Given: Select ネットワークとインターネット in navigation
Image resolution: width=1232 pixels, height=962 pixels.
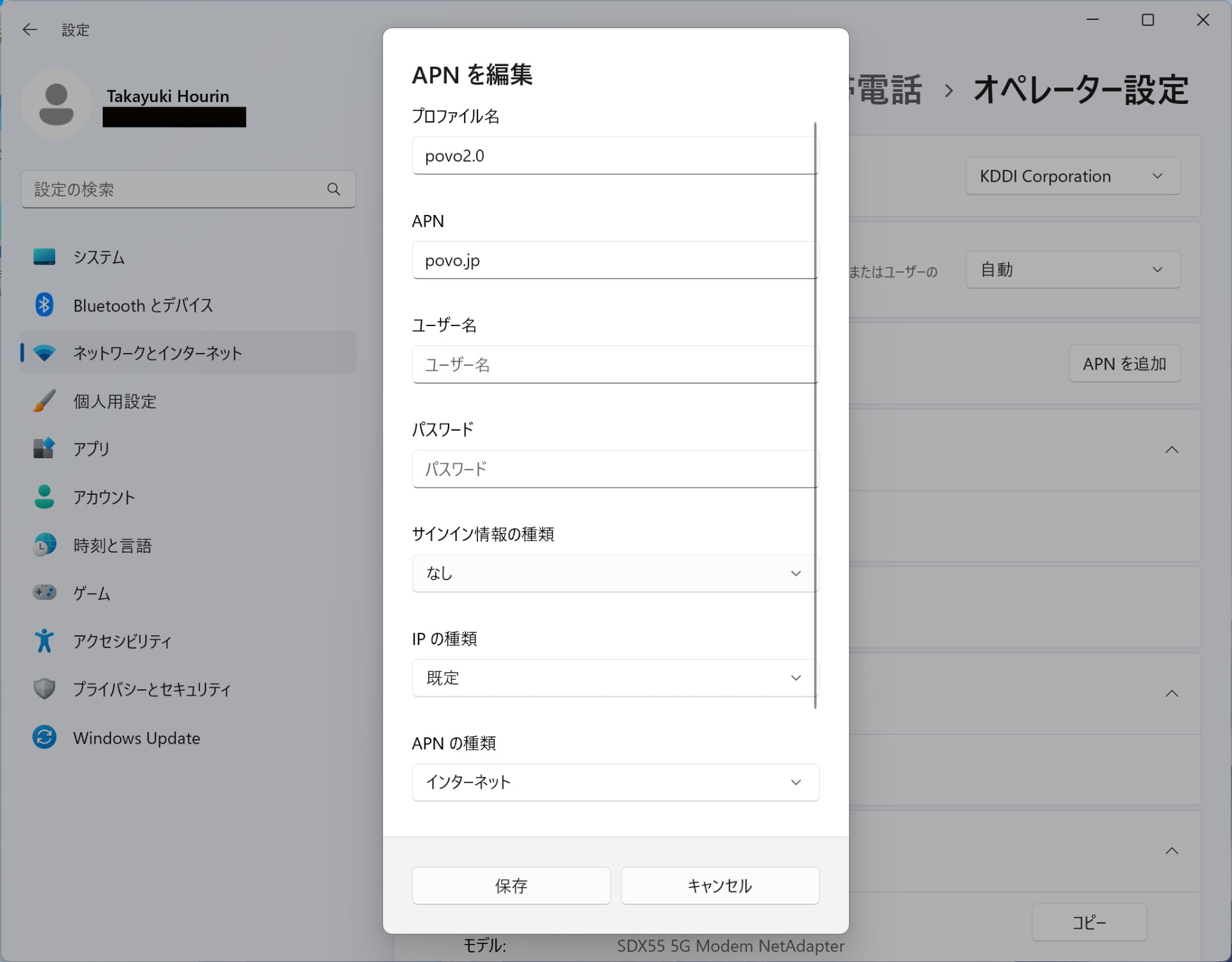Looking at the screenshot, I should pos(157,352).
